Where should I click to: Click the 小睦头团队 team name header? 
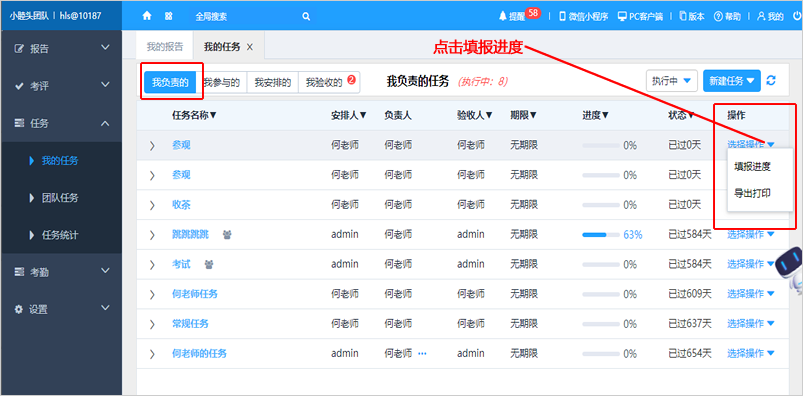pos(30,16)
